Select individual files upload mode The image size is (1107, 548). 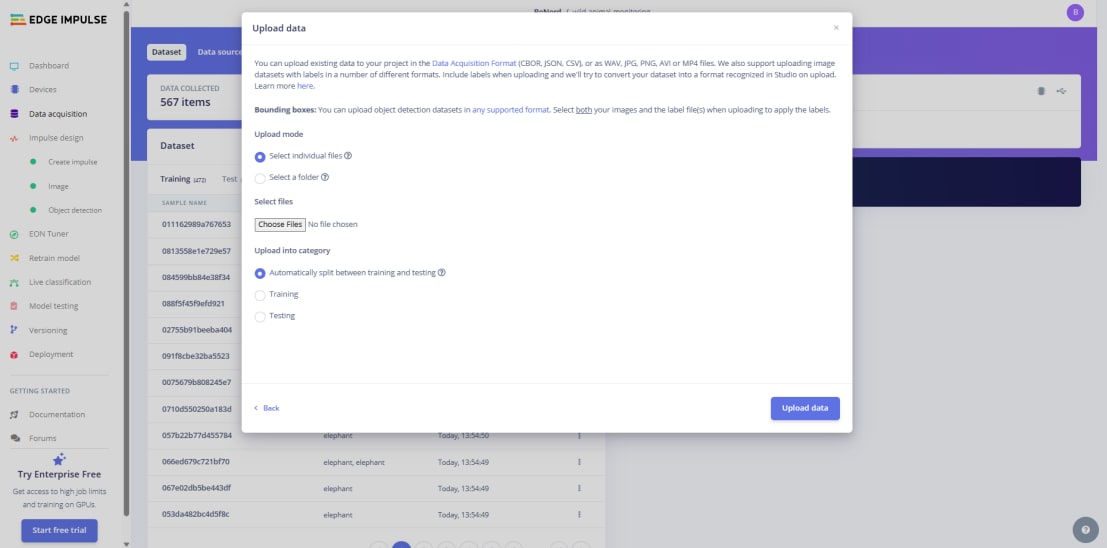click(x=260, y=157)
